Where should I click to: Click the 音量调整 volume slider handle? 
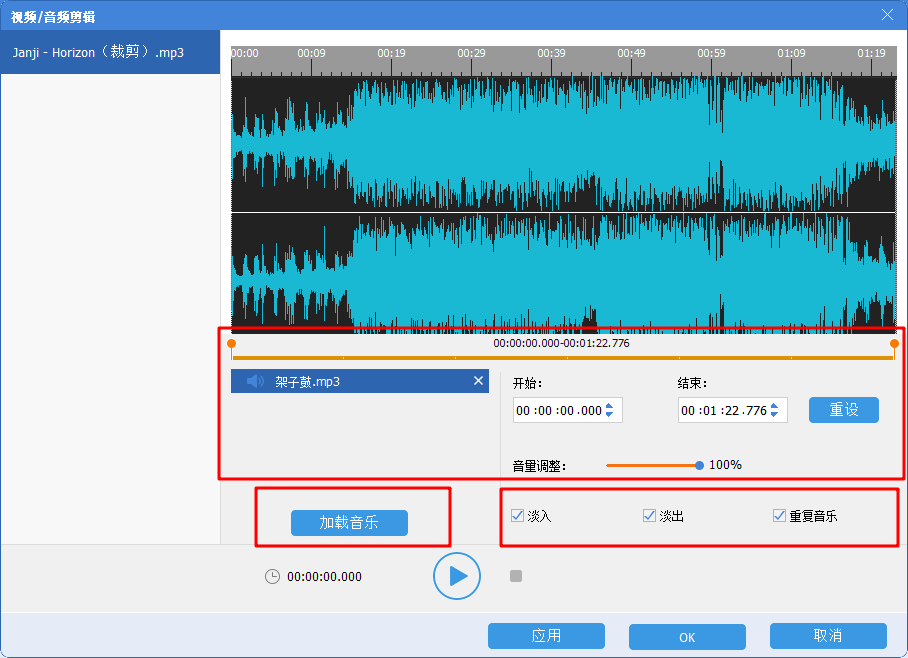[699, 465]
